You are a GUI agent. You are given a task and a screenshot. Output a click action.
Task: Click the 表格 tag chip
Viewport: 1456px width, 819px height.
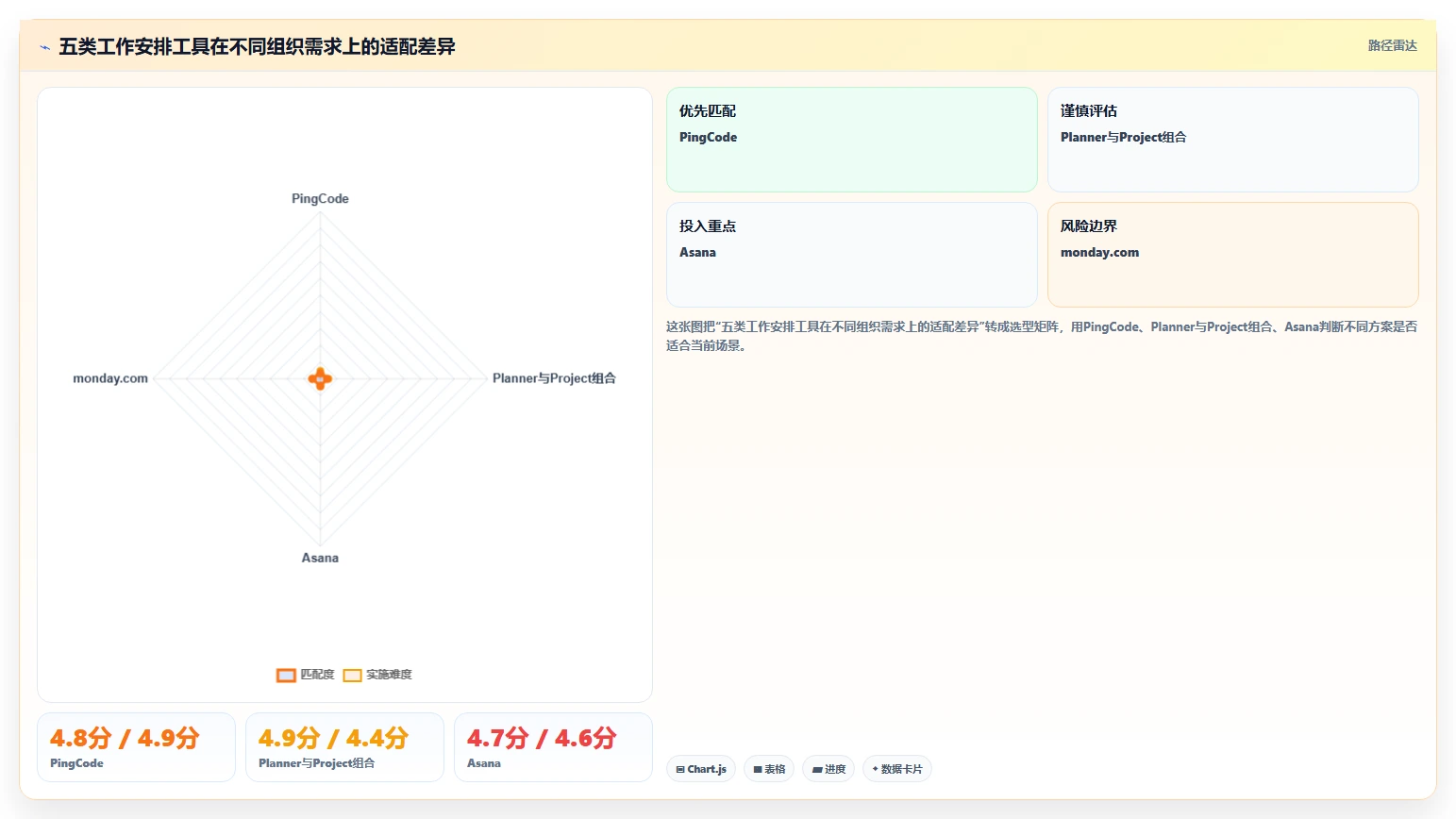click(769, 769)
